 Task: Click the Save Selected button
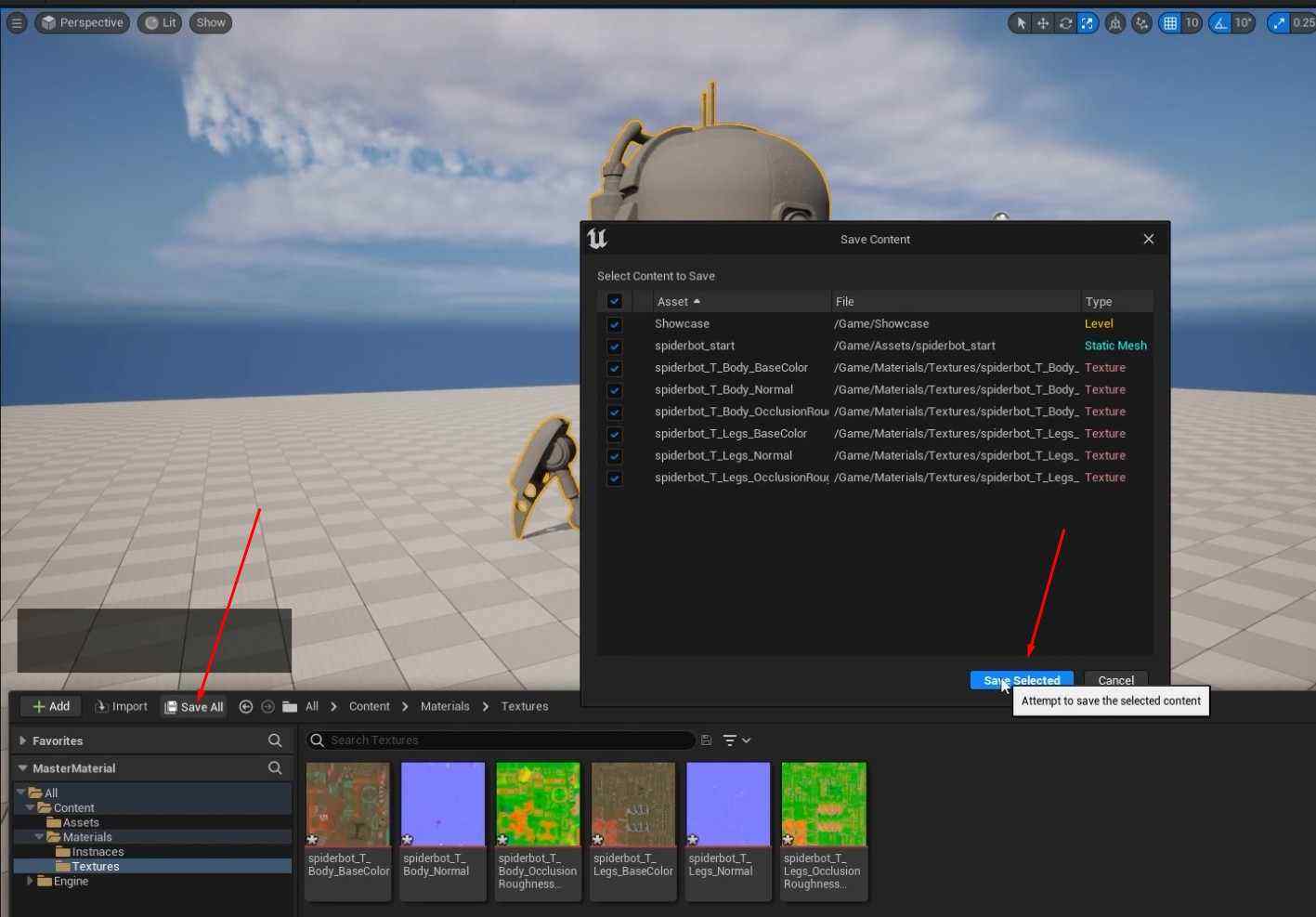pyautogui.click(x=1022, y=680)
